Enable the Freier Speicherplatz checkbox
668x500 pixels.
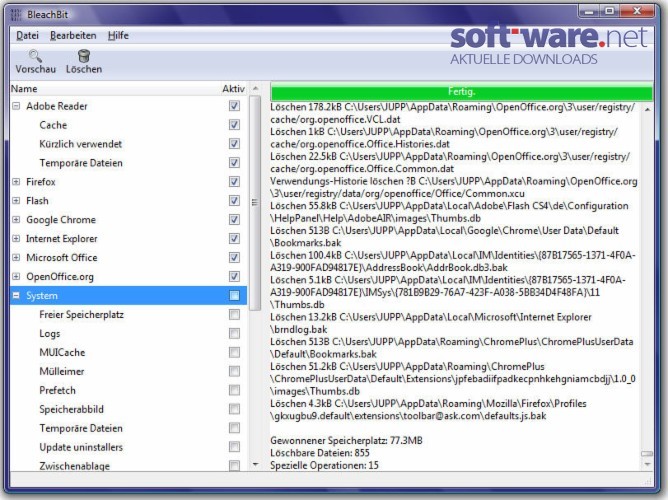click(x=234, y=314)
